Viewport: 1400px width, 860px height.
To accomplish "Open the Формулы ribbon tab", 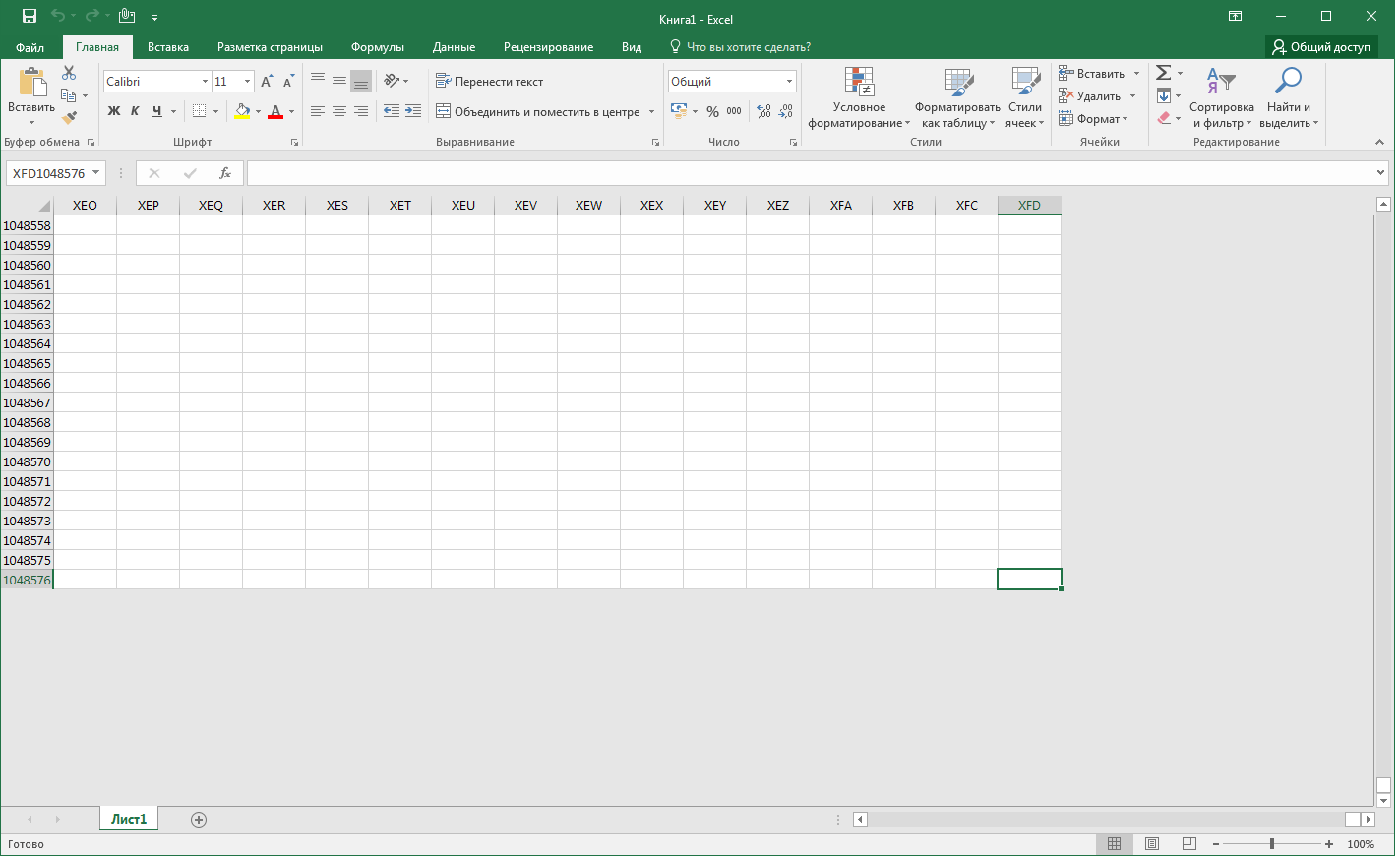I will [x=377, y=46].
